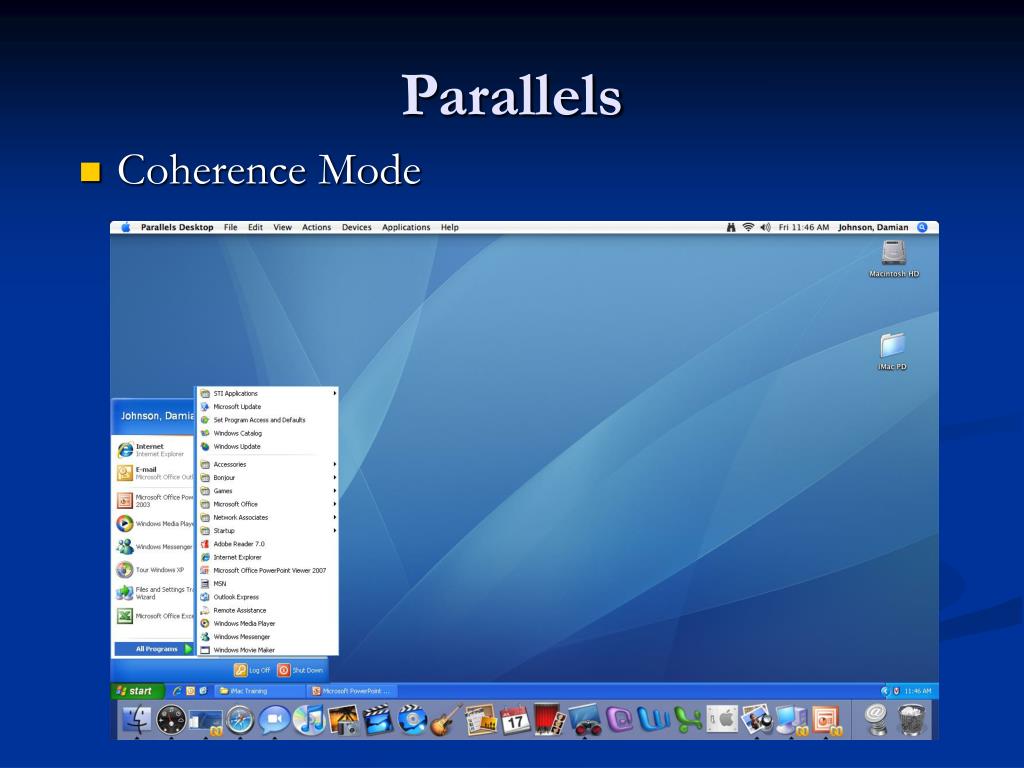Open the Parallels Desktop menu
Screen dimensions: 1024x768
click(177, 227)
